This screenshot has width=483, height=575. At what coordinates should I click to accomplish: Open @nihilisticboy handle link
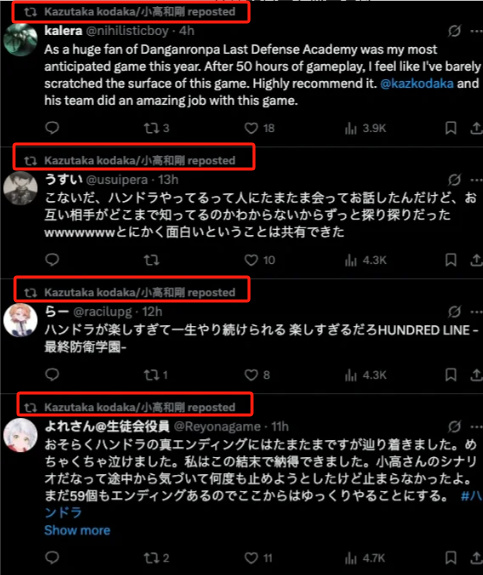pos(127,31)
